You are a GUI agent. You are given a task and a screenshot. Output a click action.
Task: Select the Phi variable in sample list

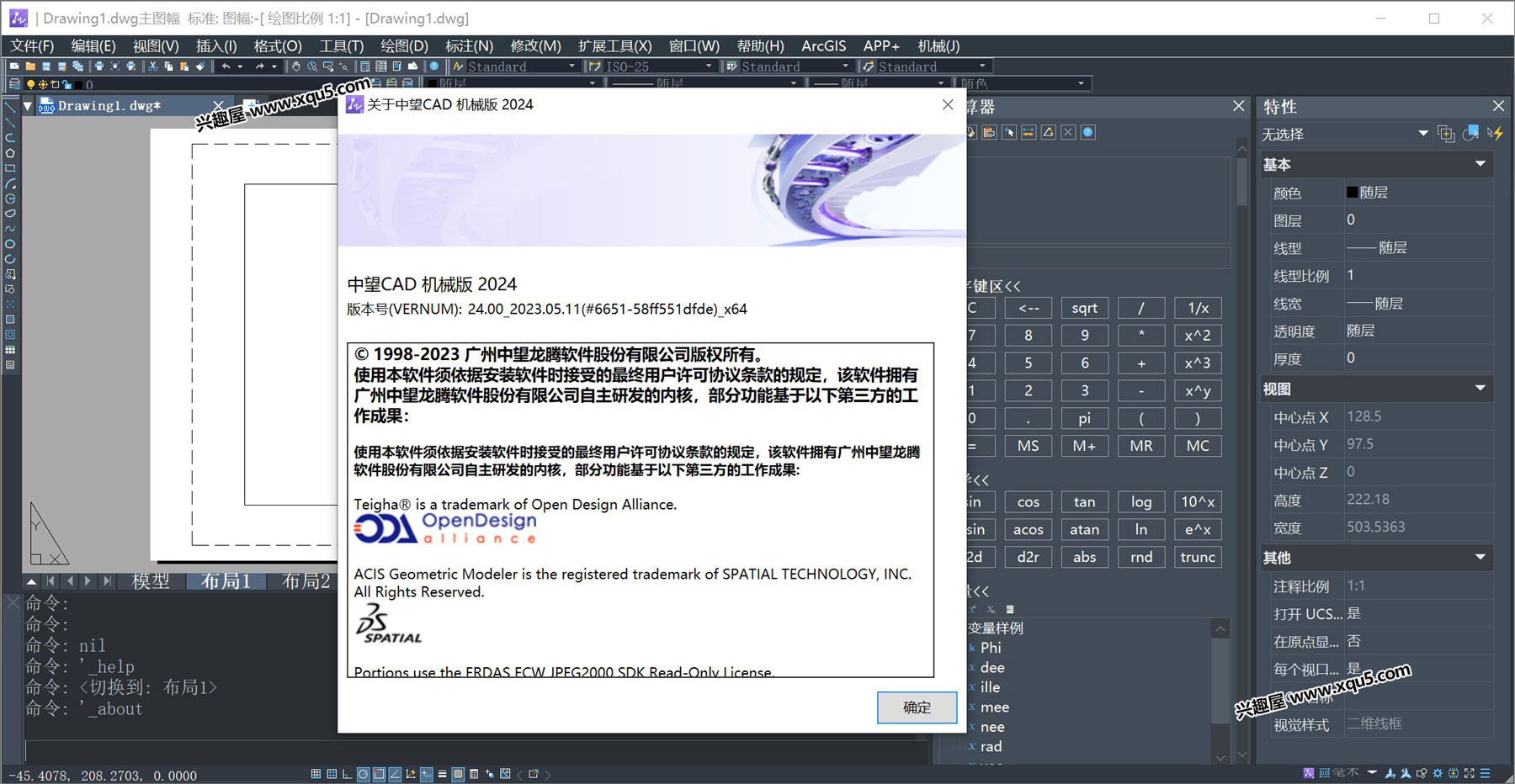pos(991,648)
